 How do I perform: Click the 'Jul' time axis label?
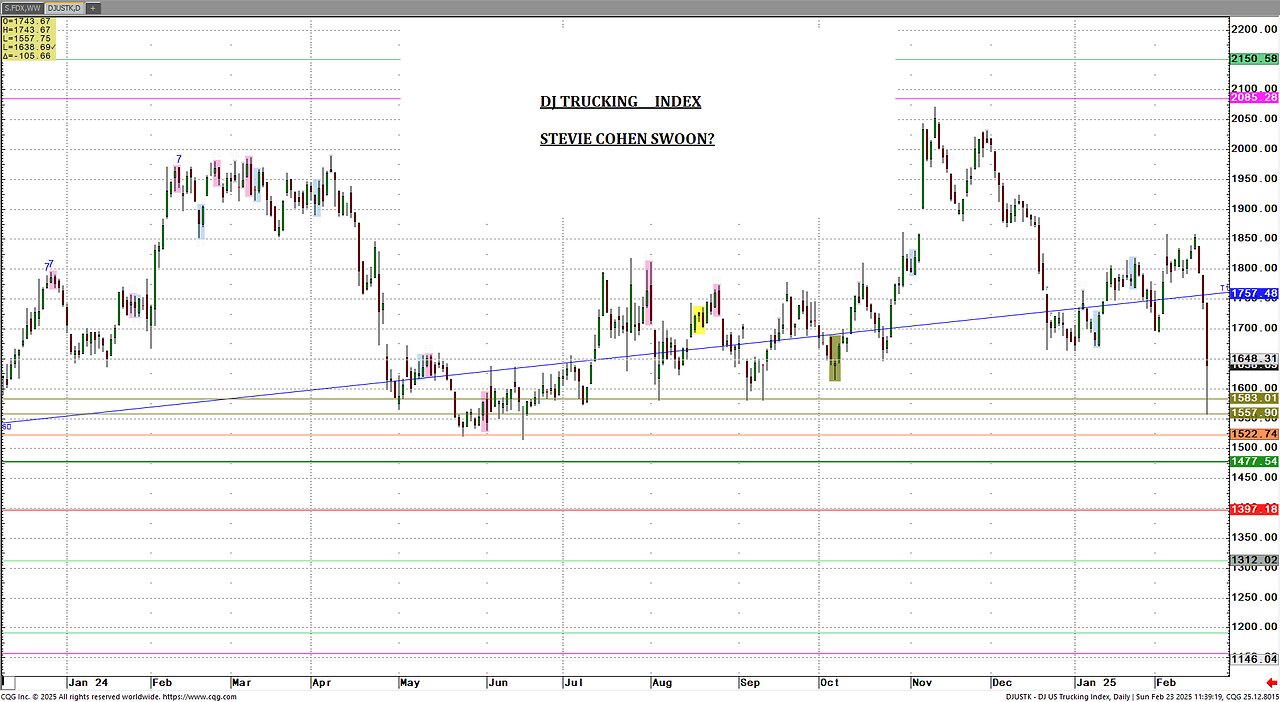pyautogui.click(x=572, y=684)
